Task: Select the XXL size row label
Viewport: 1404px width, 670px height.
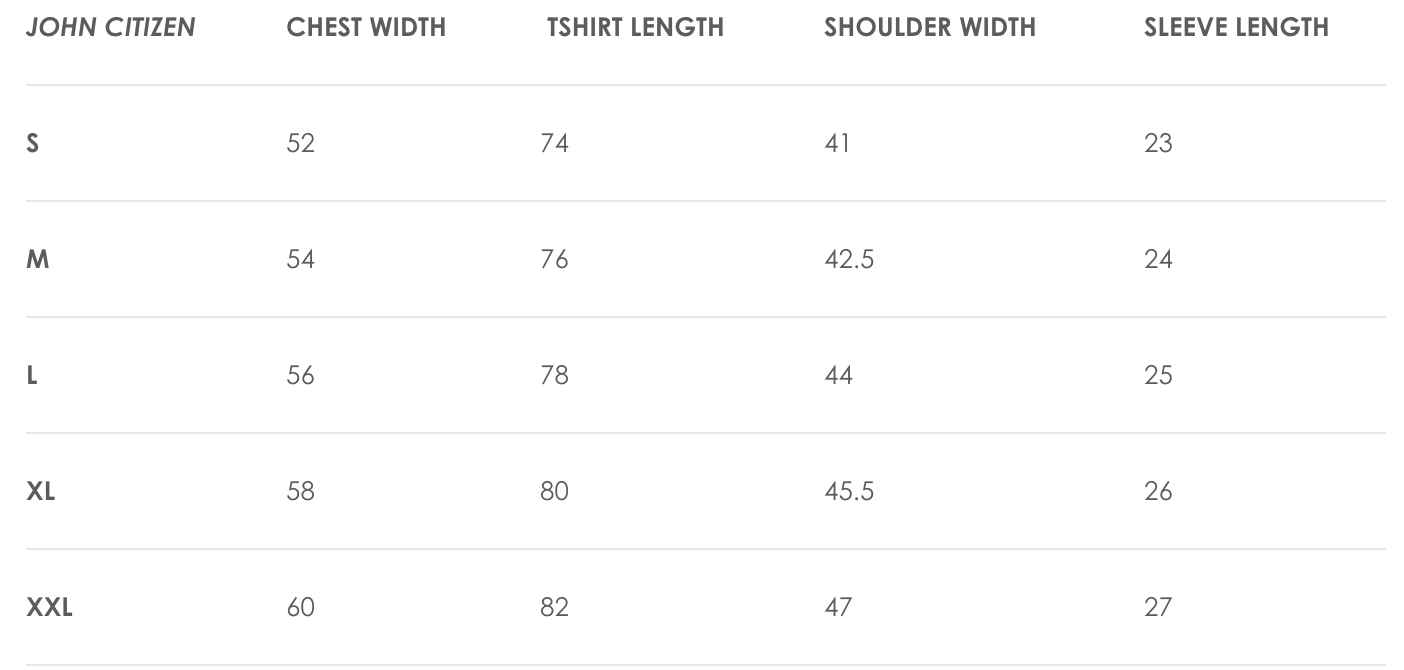Action: 49,607
